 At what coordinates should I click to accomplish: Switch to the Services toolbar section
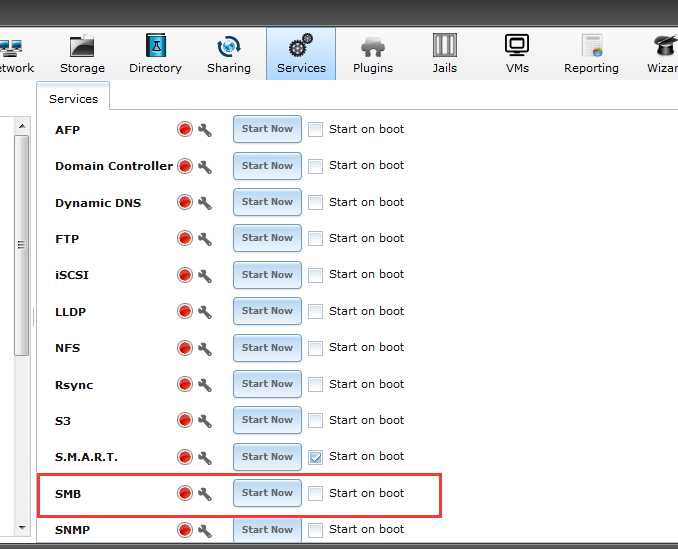(301, 54)
